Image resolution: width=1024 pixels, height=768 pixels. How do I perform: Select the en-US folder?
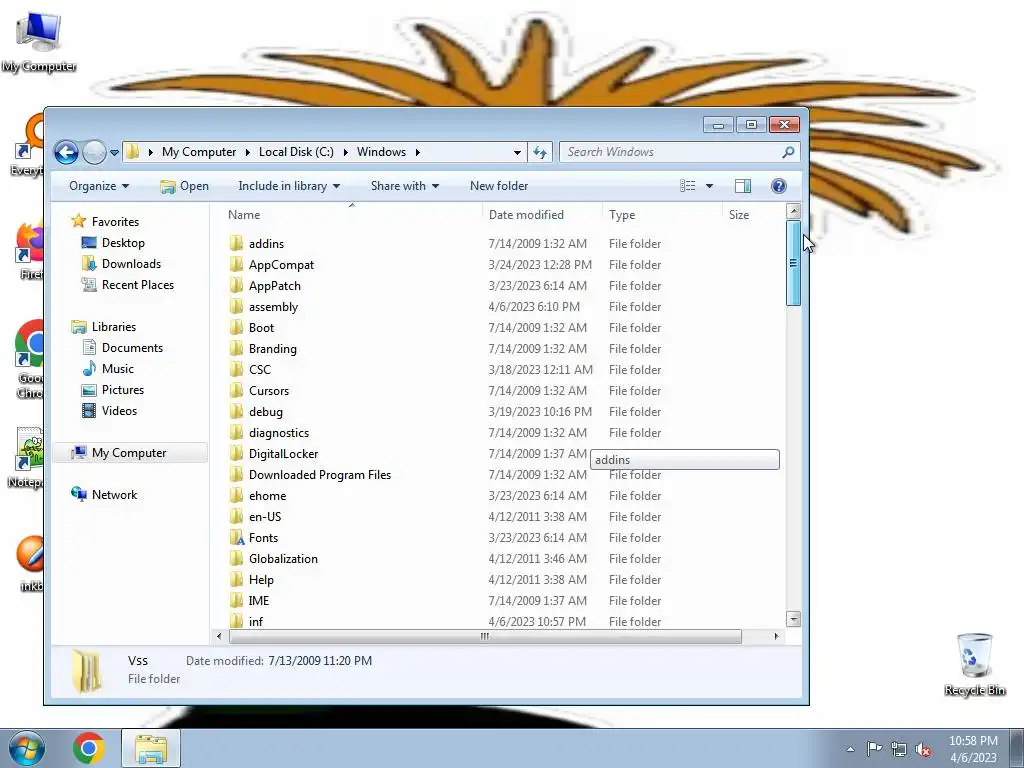pyautogui.click(x=264, y=517)
